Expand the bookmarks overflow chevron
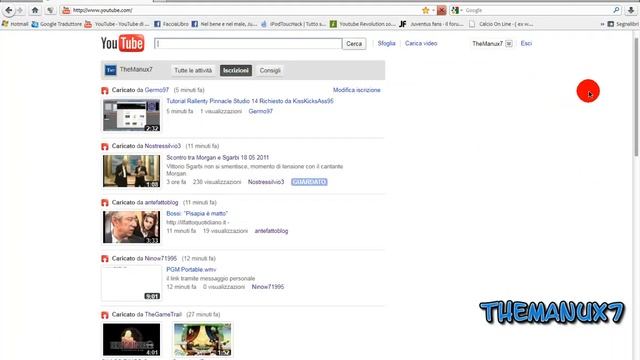Viewport: 640px width, 360px height. (602, 24)
